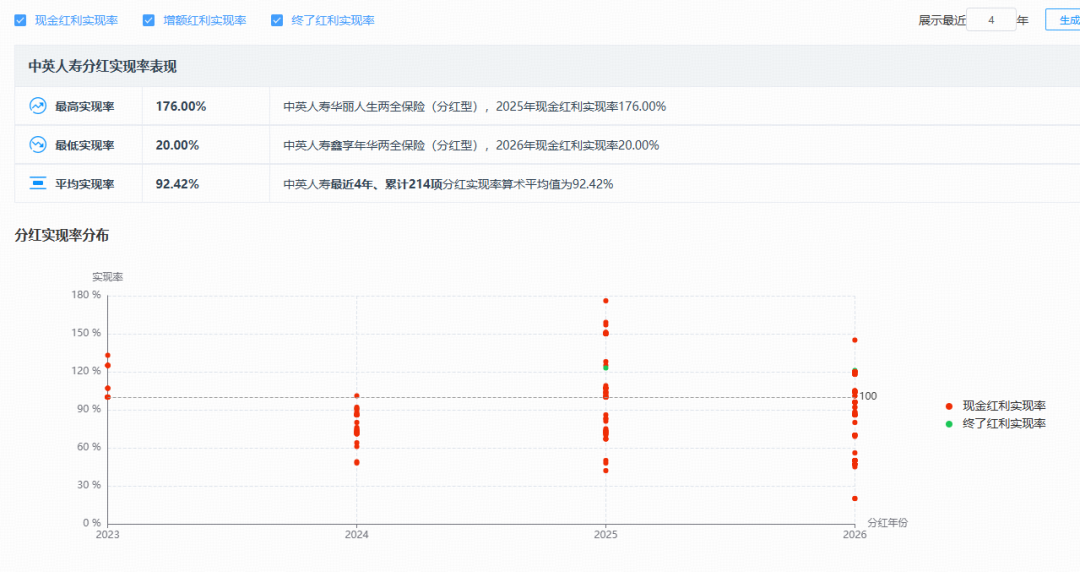Click the 2023 x-axis label
This screenshot has height=572, width=1080.
(x=107, y=534)
